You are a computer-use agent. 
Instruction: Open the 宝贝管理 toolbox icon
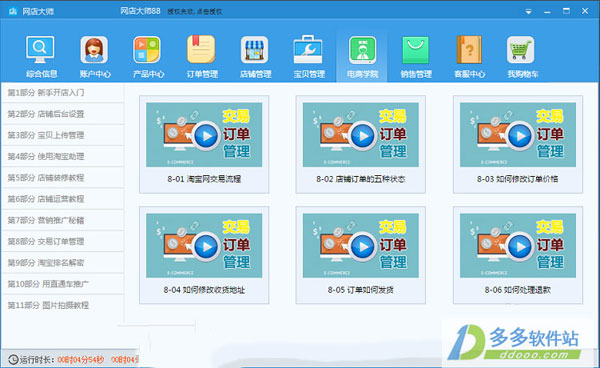[308, 50]
